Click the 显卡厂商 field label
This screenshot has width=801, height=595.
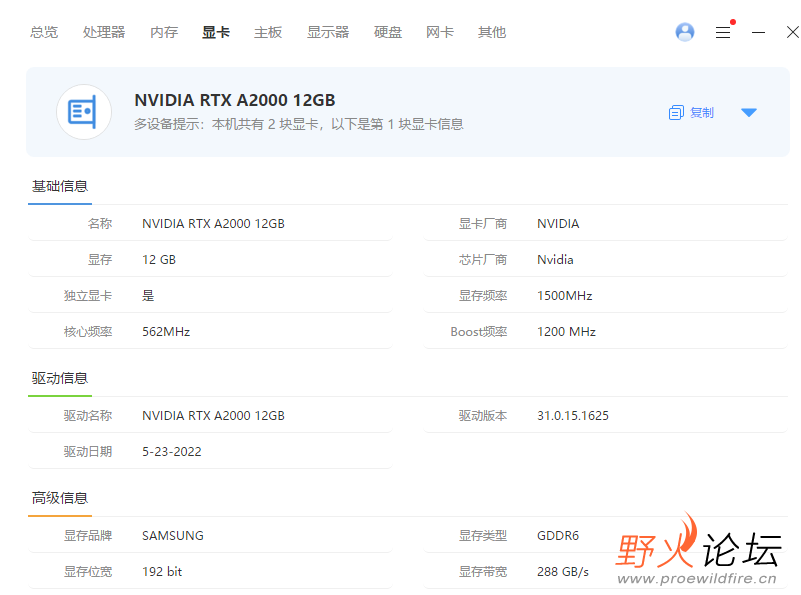[x=483, y=224]
